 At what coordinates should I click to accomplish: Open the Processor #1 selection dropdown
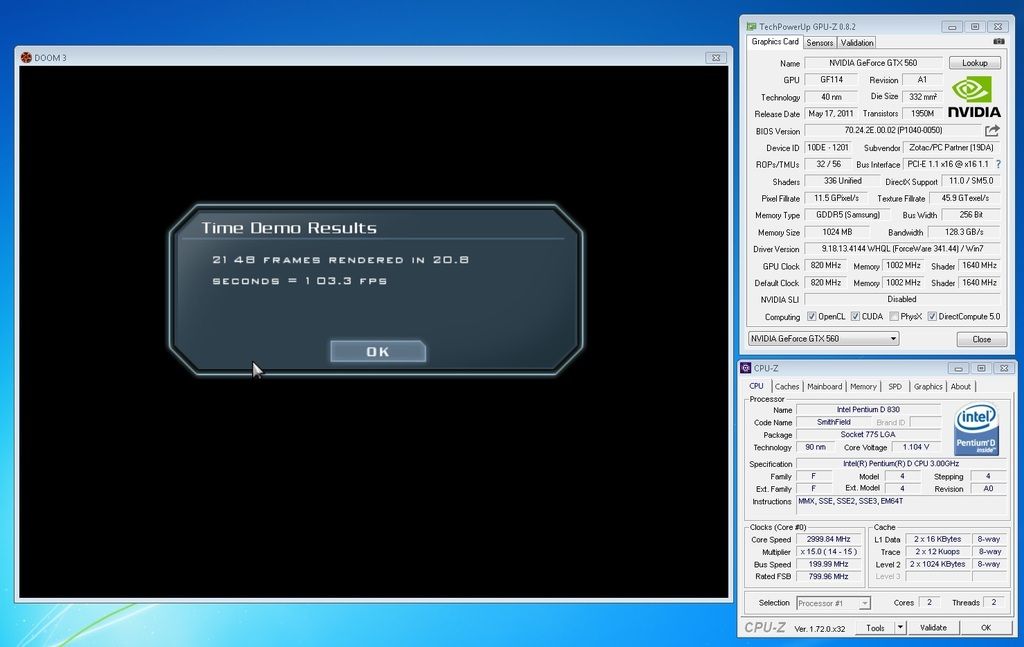833,603
